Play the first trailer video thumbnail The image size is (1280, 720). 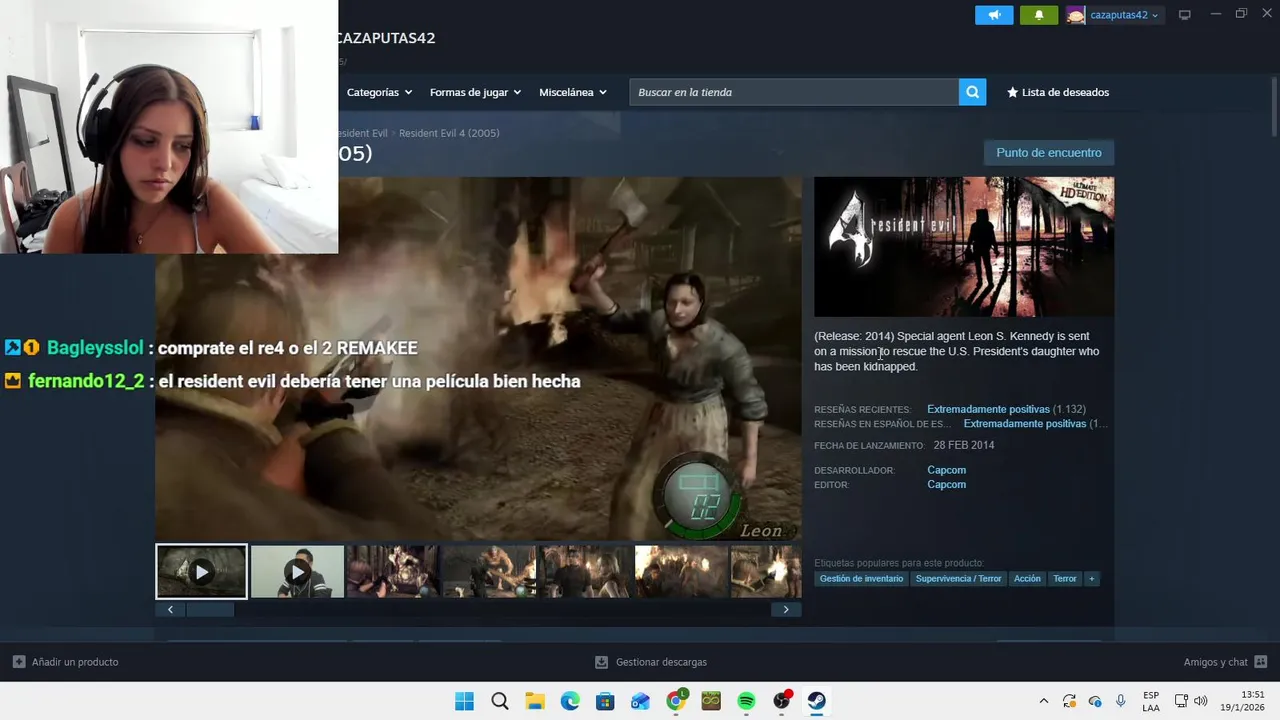(x=201, y=572)
